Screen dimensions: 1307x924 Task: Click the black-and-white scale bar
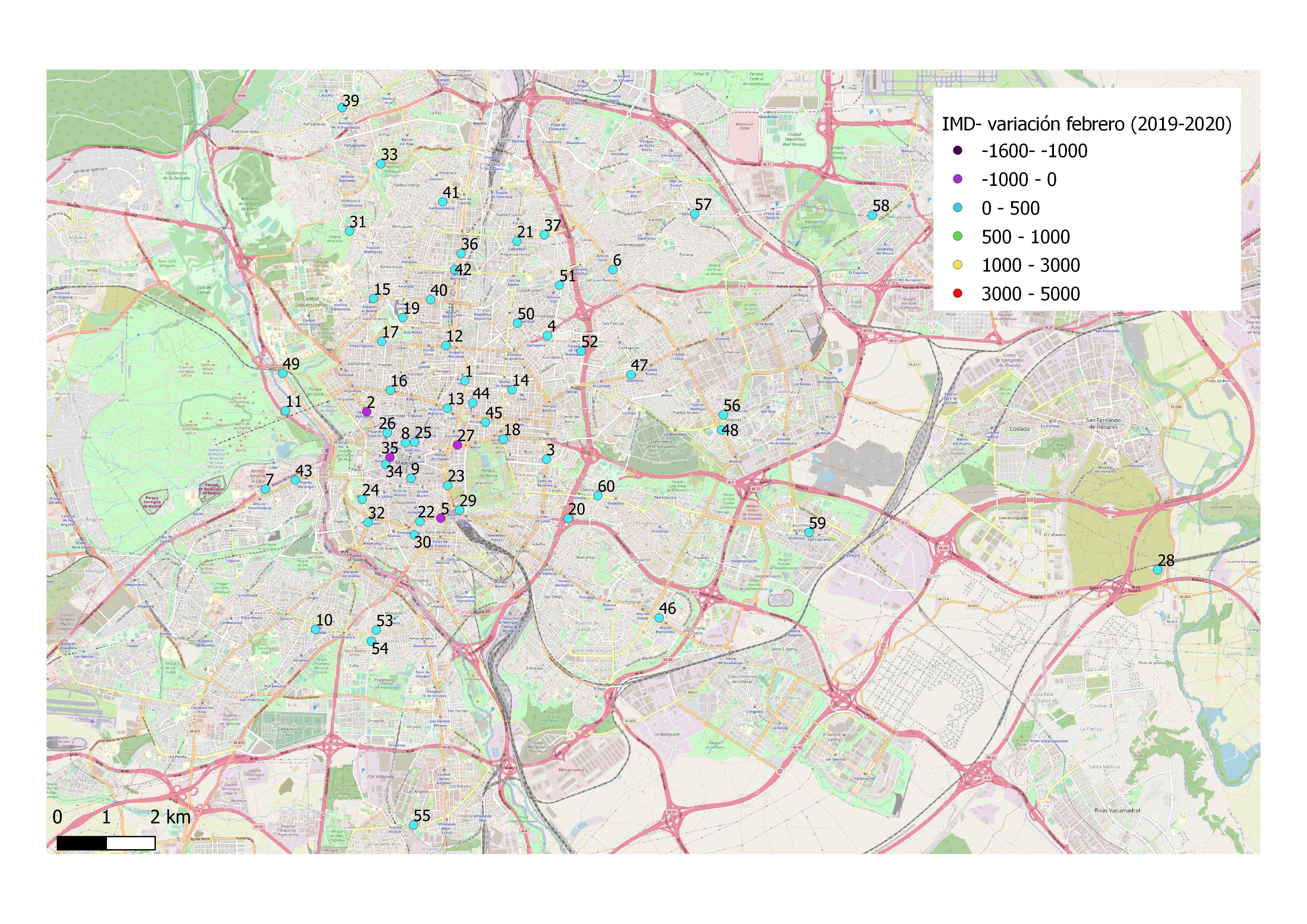coord(106,843)
